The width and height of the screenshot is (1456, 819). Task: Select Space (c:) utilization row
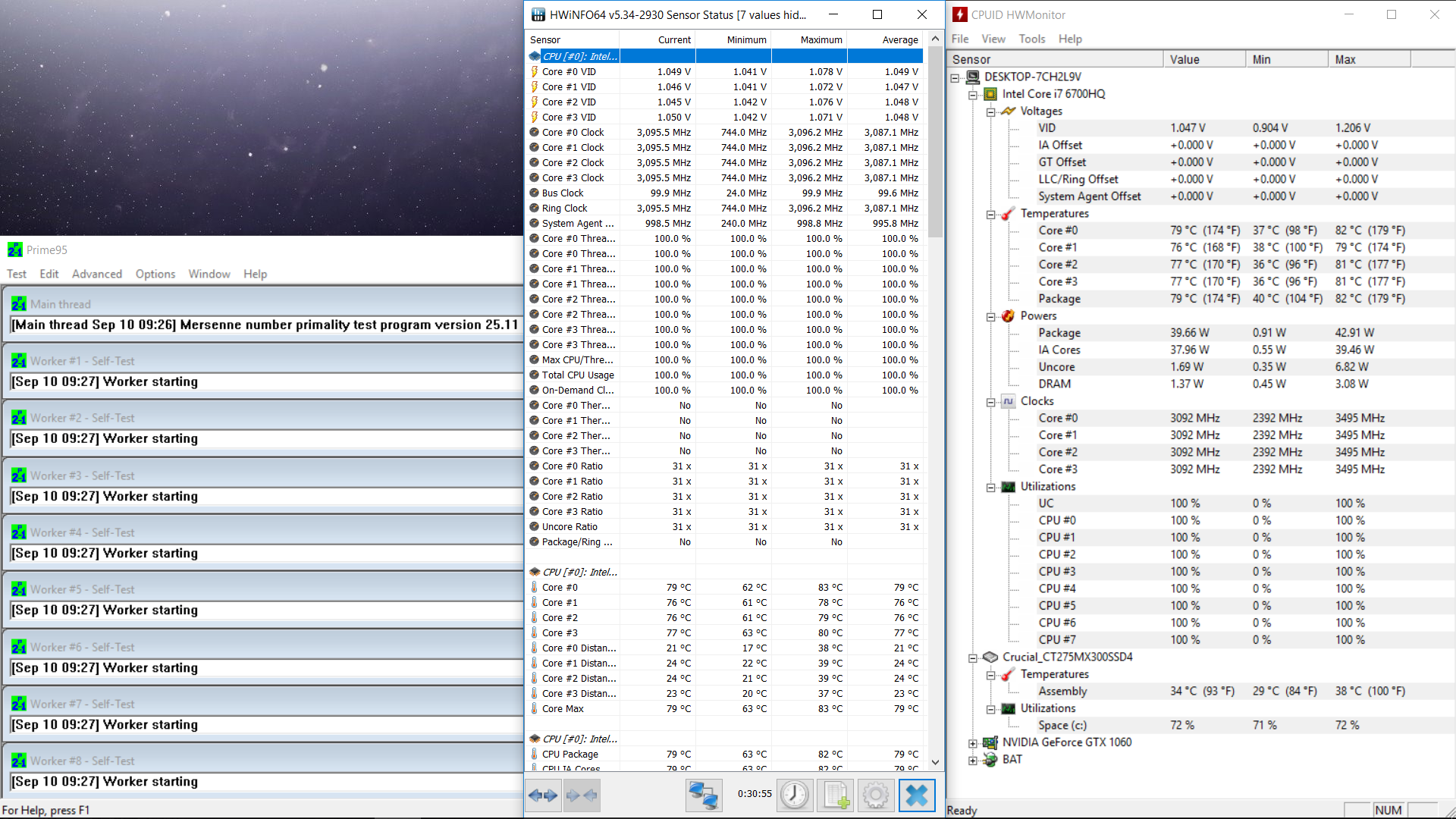[1062, 725]
